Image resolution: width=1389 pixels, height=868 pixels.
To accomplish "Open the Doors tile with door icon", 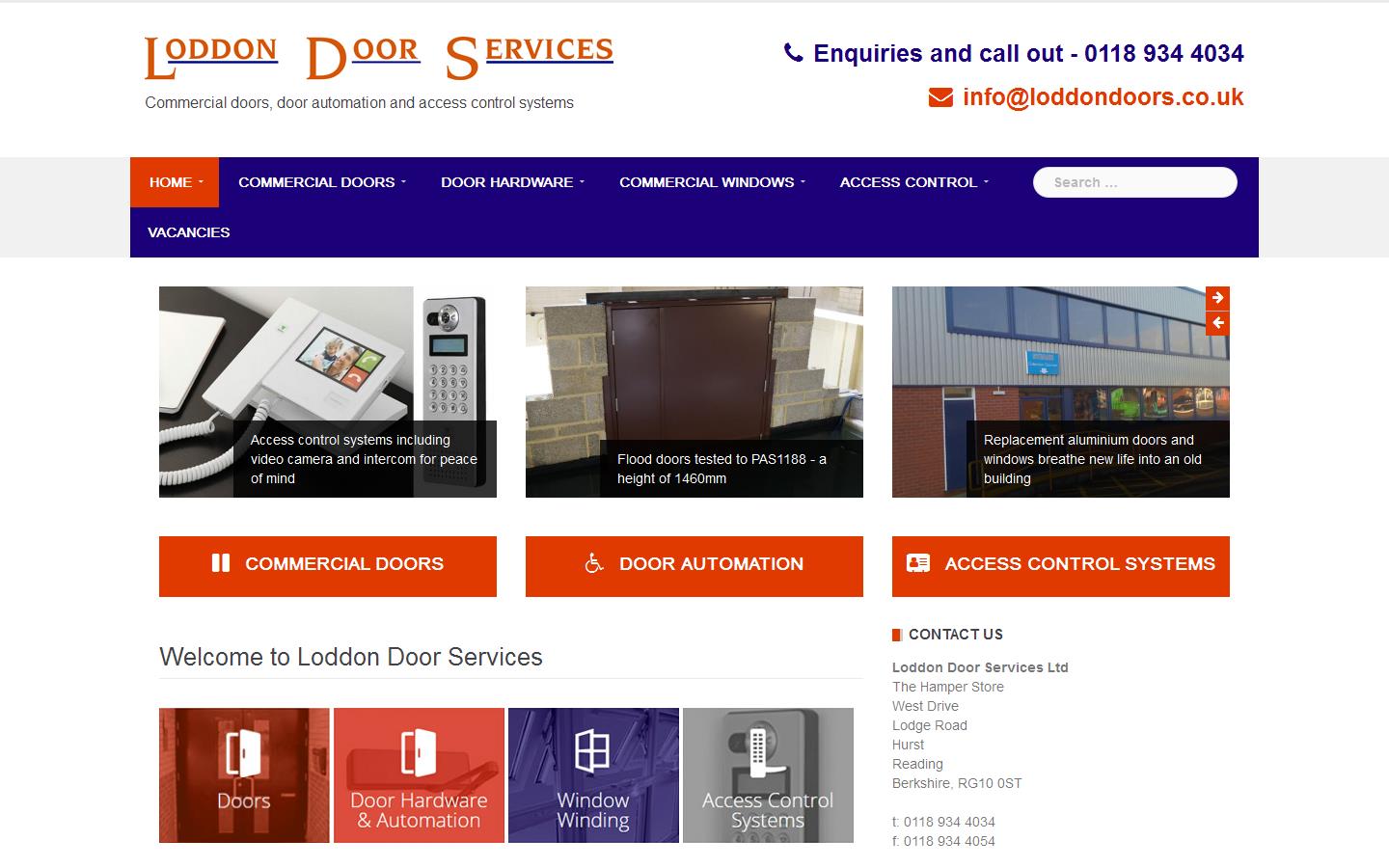I will coord(244,775).
